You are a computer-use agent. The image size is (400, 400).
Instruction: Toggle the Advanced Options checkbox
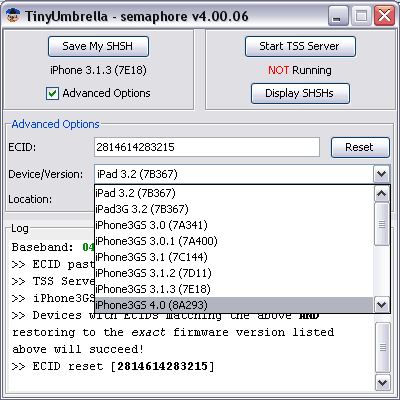(x=52, y=94)
